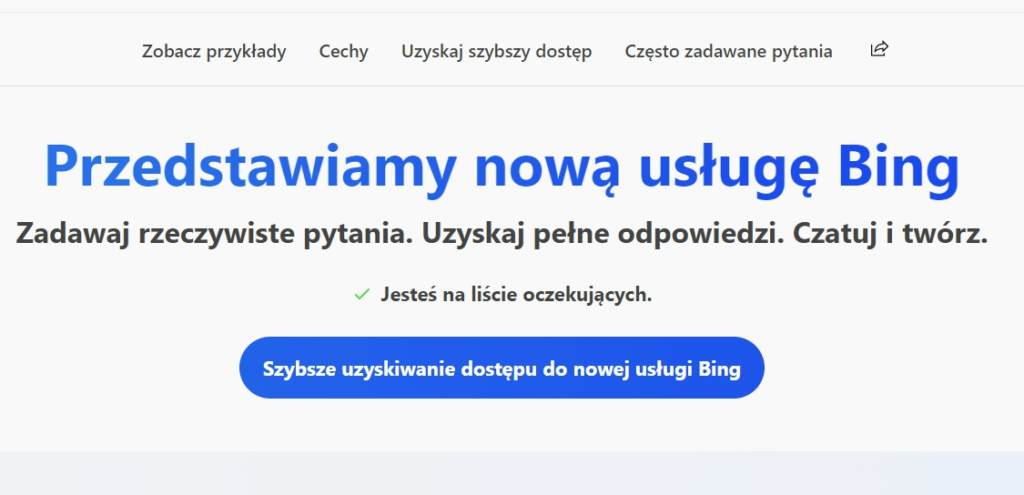Click the share icon in the navigation

pos(880,49)
